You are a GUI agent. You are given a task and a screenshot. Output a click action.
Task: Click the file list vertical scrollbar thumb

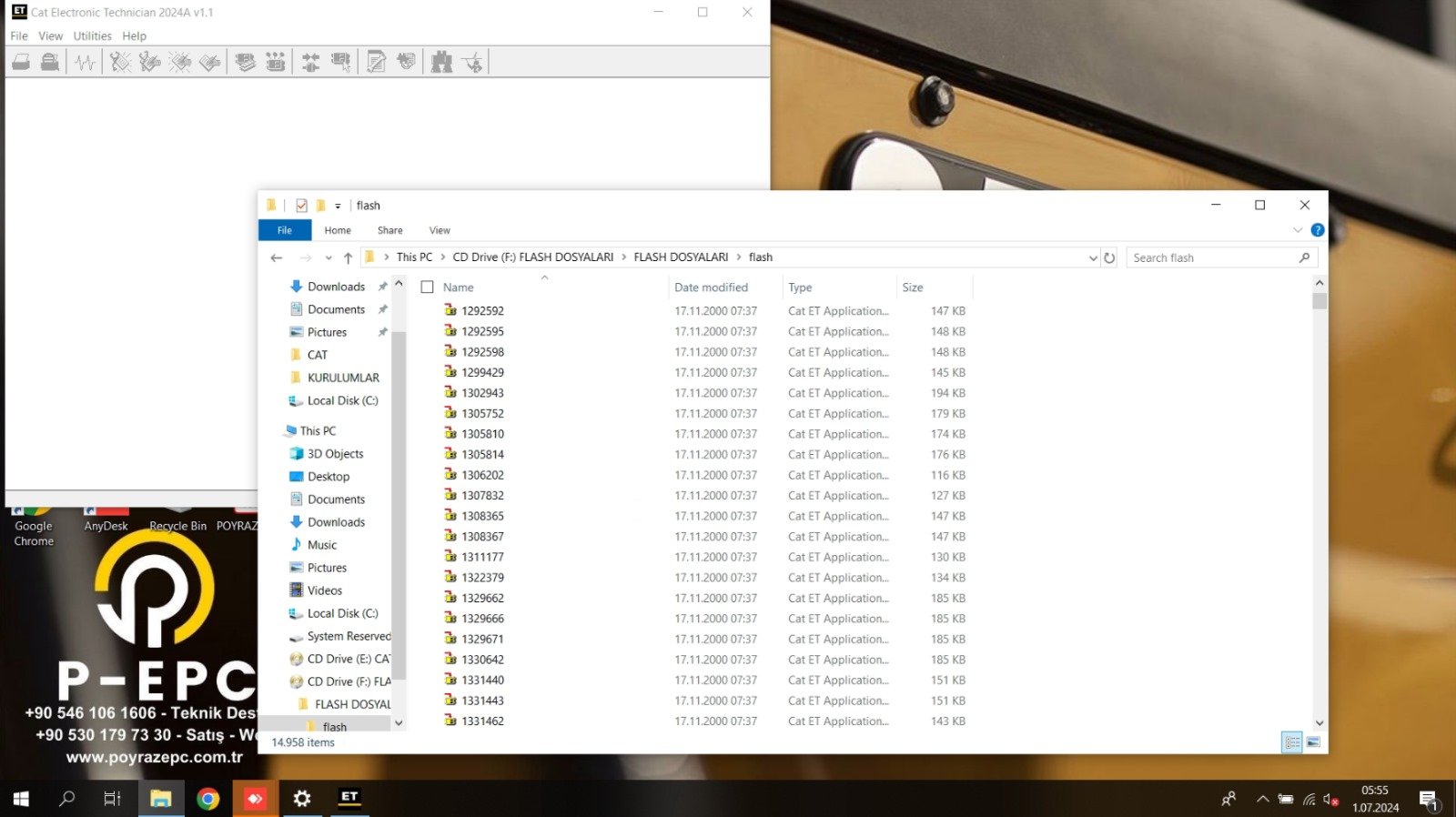pyautogui.click(x=1319, y=301)
